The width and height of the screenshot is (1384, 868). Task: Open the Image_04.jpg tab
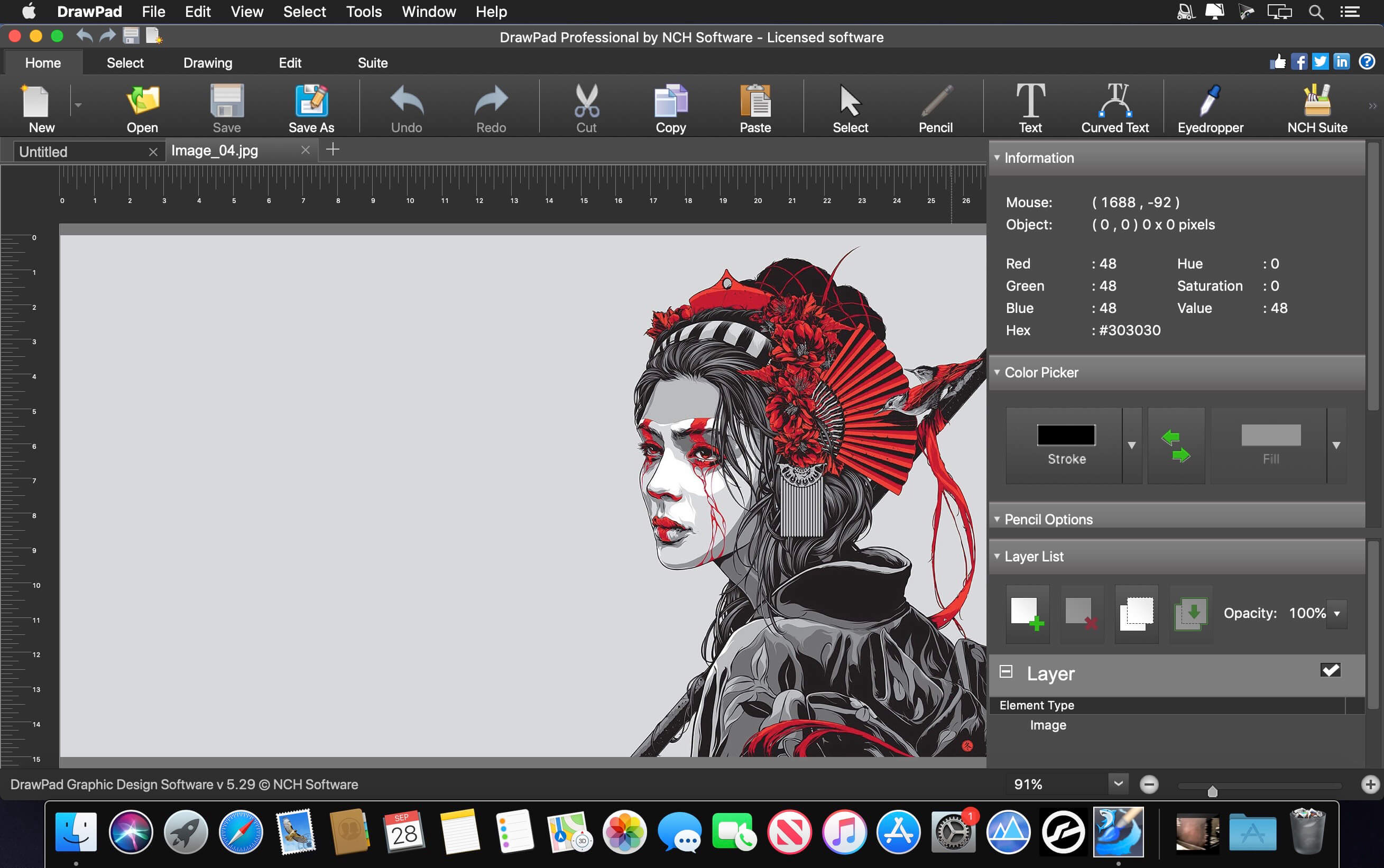pyautogui.click(x=214, y=151)
